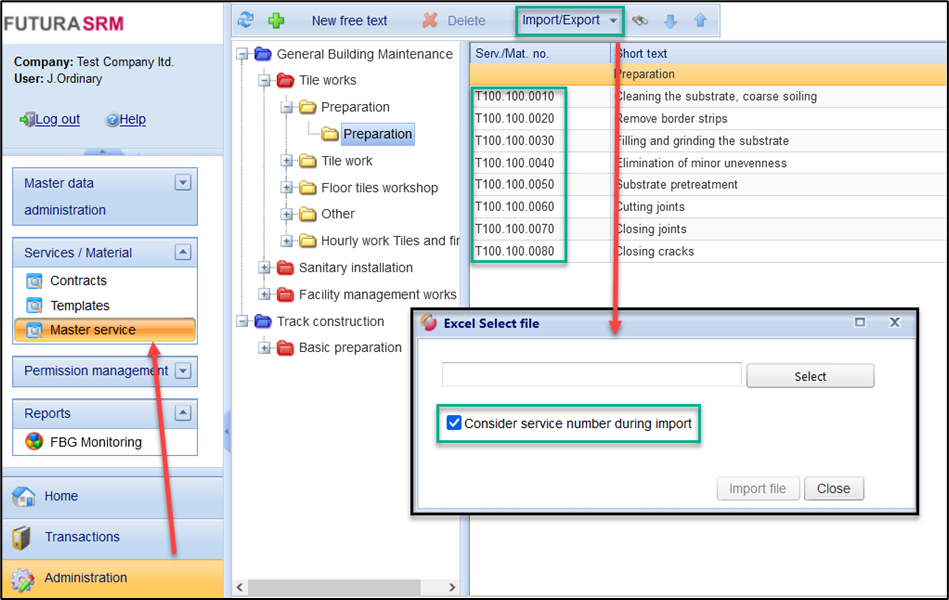Switch to the Transactions section
The image size is (949, 600).
pyautogui.click(x=82, y=537)
